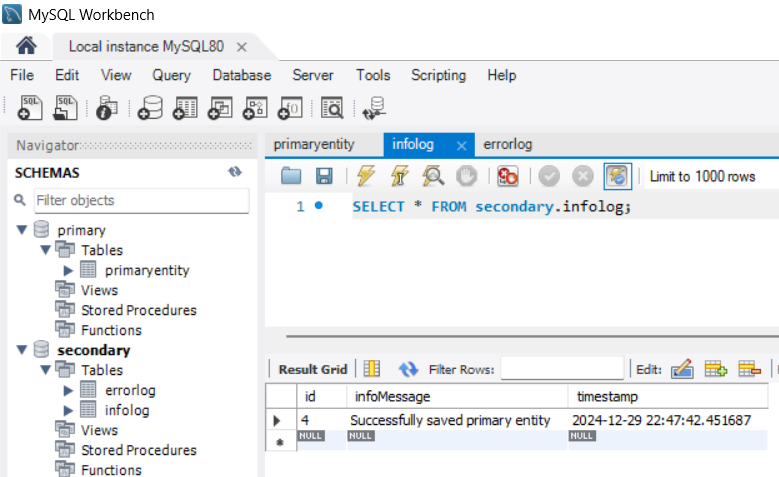Run EXPLAIN on the current statement
Screen dimensions: 779x477
click(x=433, y=176)
